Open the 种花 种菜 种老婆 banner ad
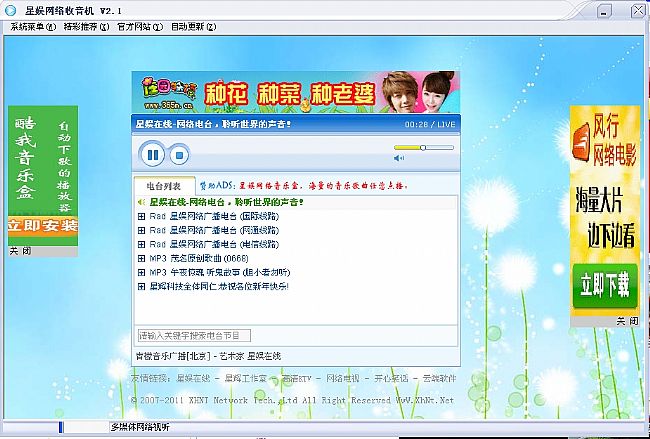 click(x=296, y=92)
